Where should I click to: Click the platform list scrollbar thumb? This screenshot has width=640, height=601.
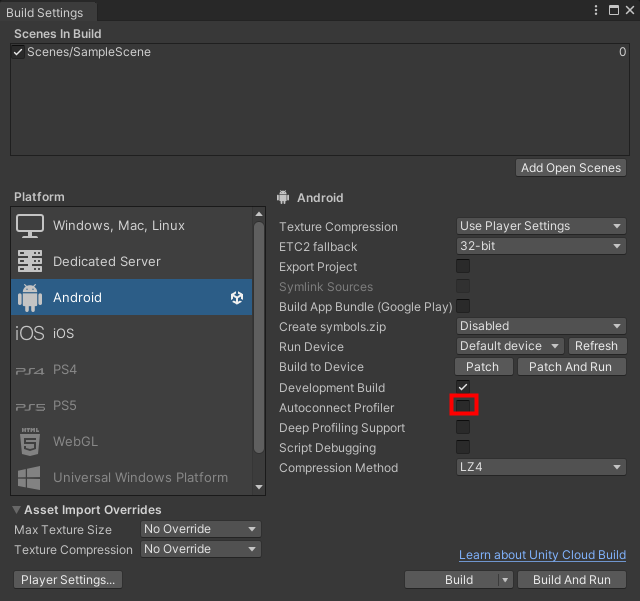pos(259,337)
